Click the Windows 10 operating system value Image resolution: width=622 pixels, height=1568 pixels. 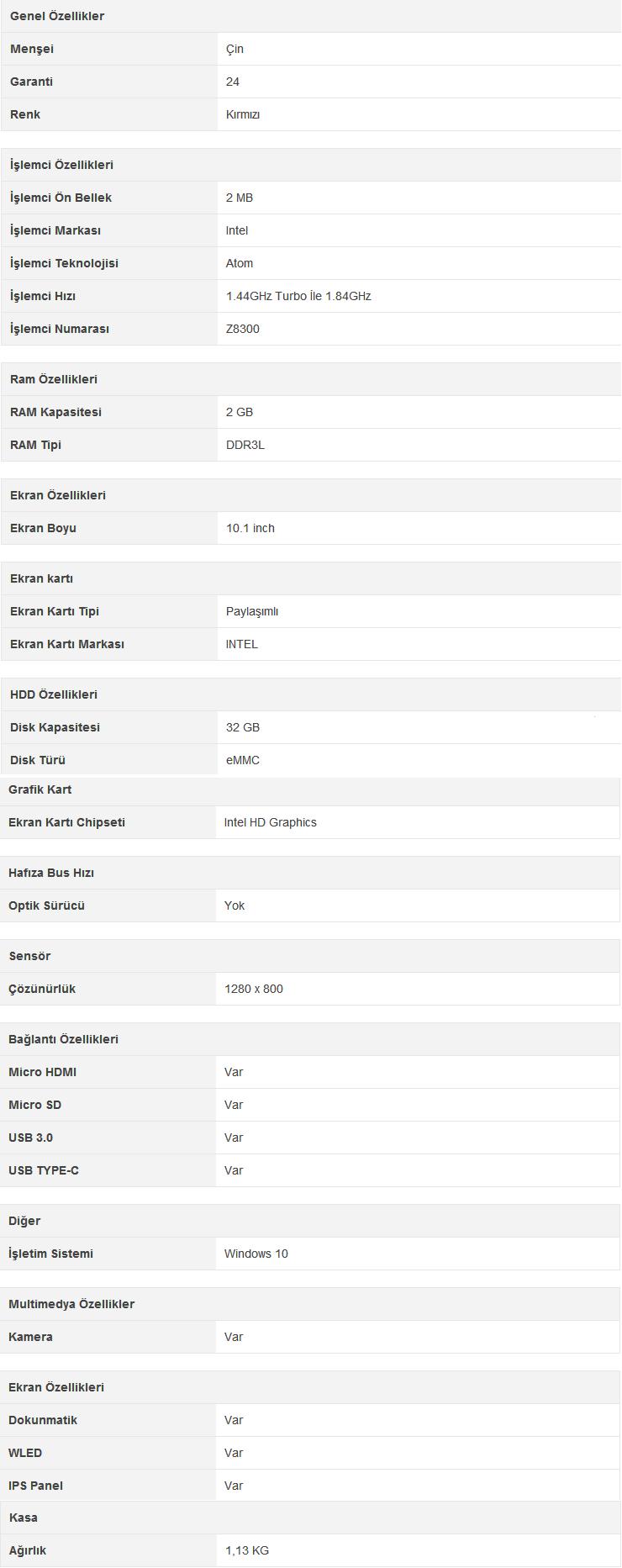pyautogui.click(x=256, y=1254)
